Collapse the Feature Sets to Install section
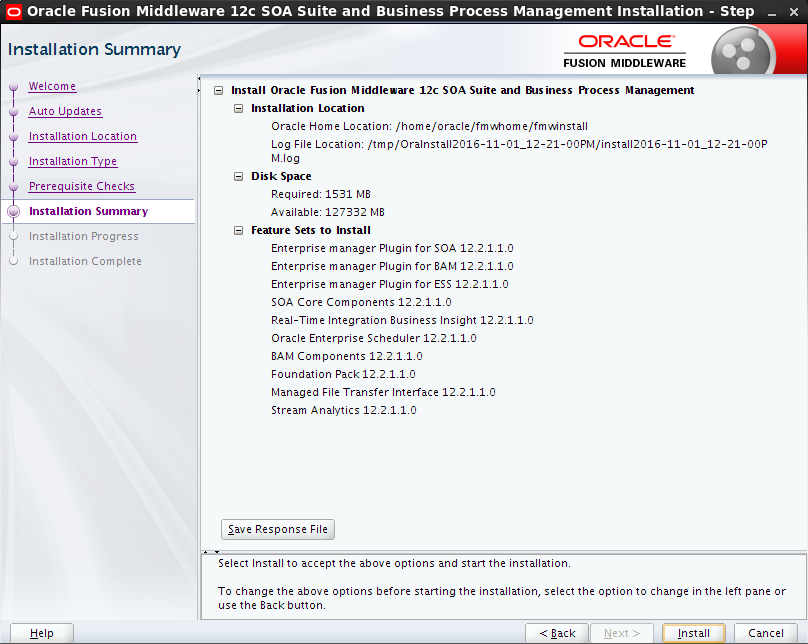Viewport: 808px width, 644px height. point(238,230)
